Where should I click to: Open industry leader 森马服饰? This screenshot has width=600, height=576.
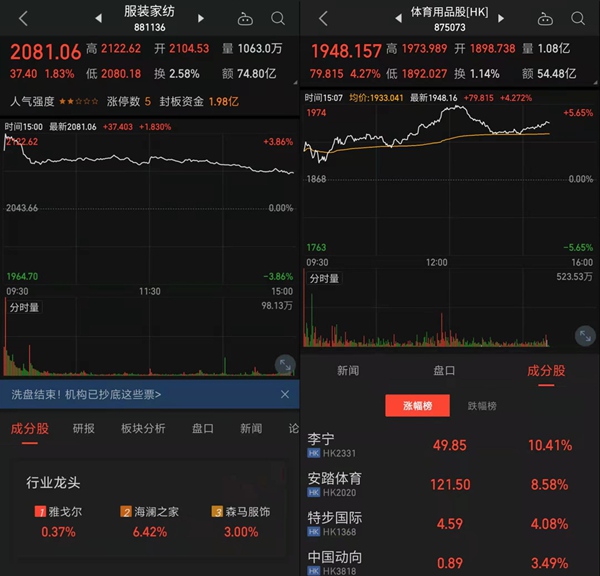[x=241, y=521]
